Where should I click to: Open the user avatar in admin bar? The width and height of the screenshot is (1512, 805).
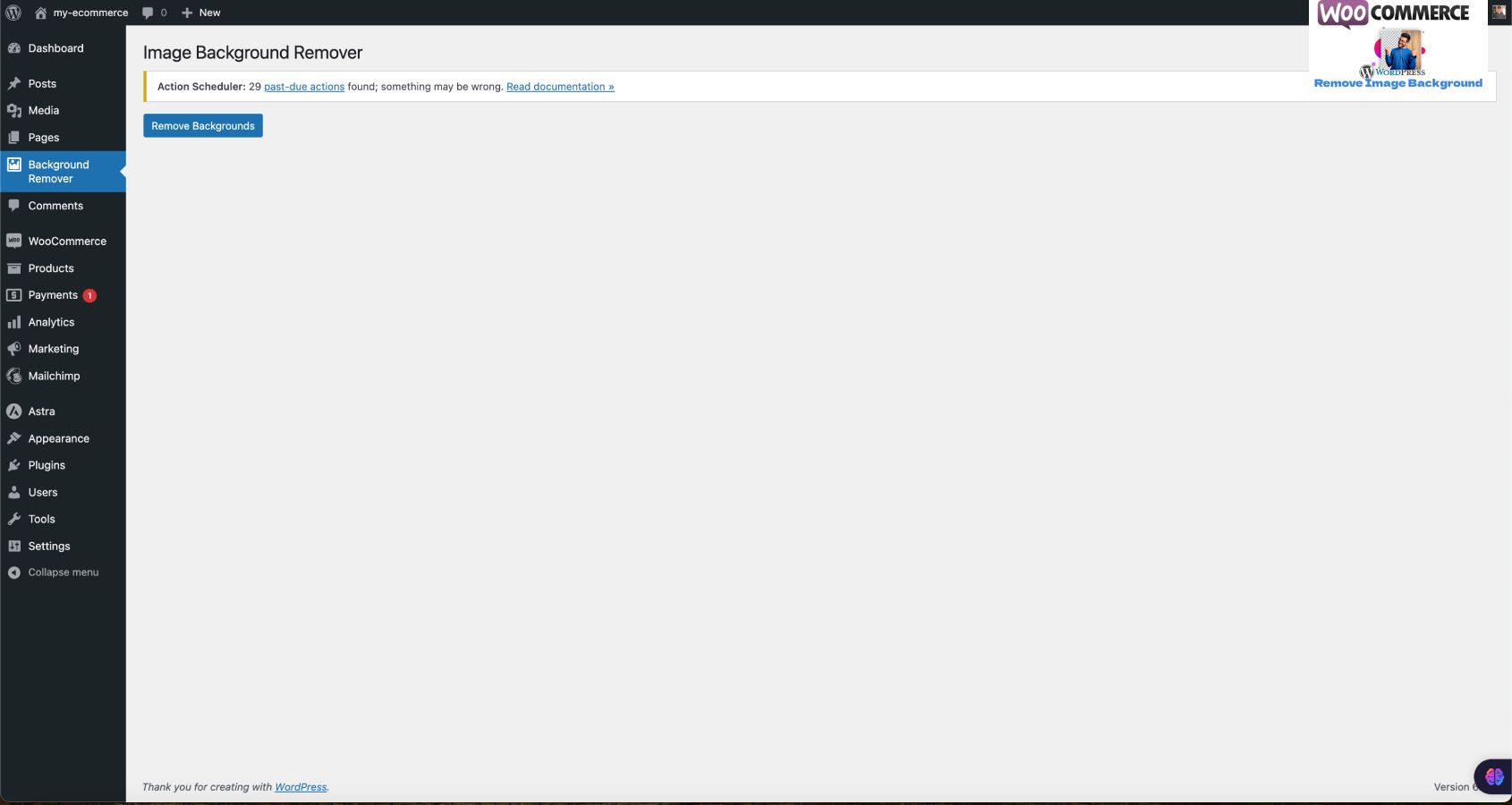1499,13
